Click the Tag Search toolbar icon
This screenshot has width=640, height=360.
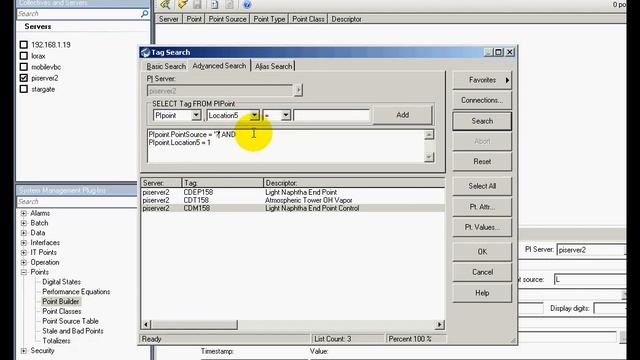[x=165, y=4]
